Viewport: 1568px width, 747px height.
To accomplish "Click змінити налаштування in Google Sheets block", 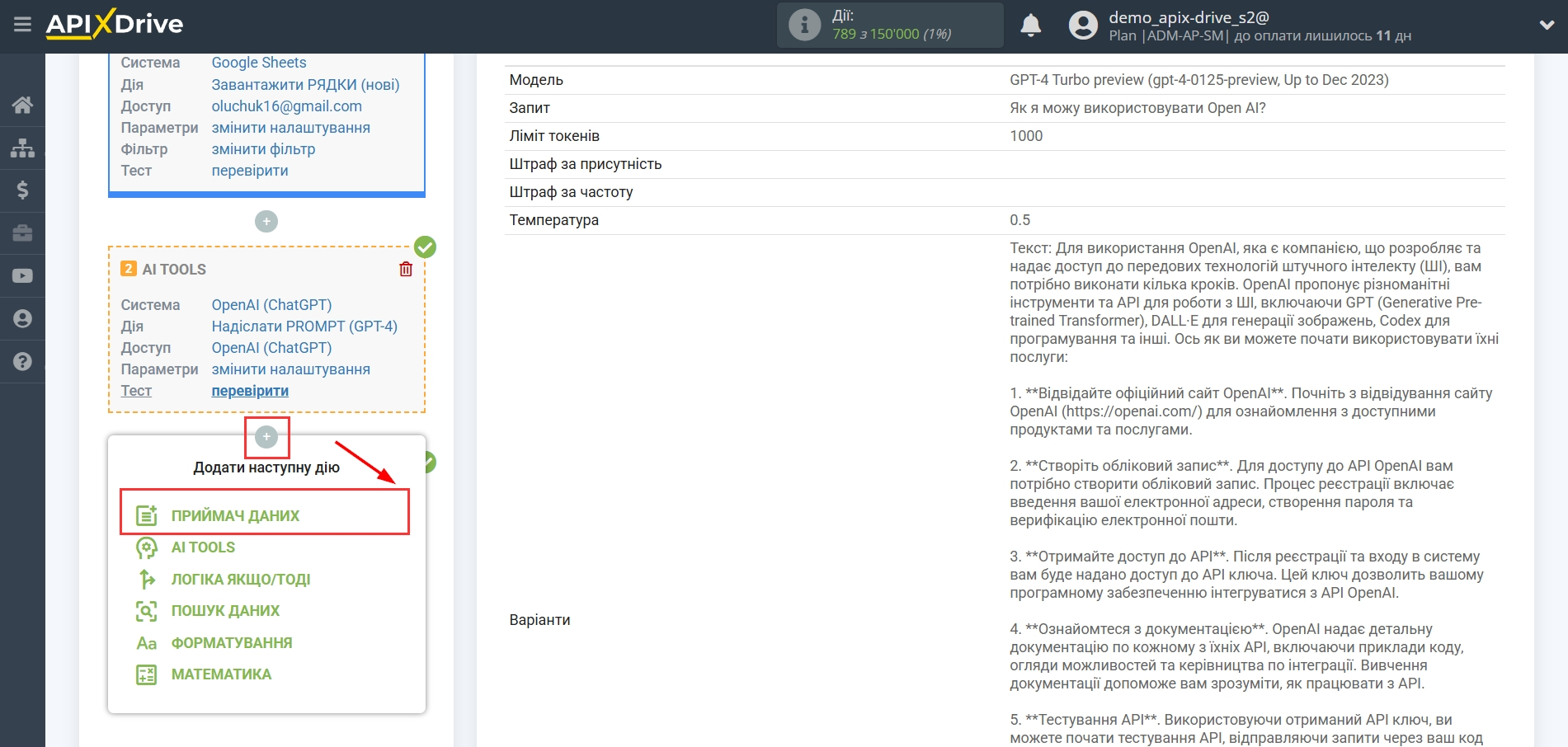I will coord(291,128).
